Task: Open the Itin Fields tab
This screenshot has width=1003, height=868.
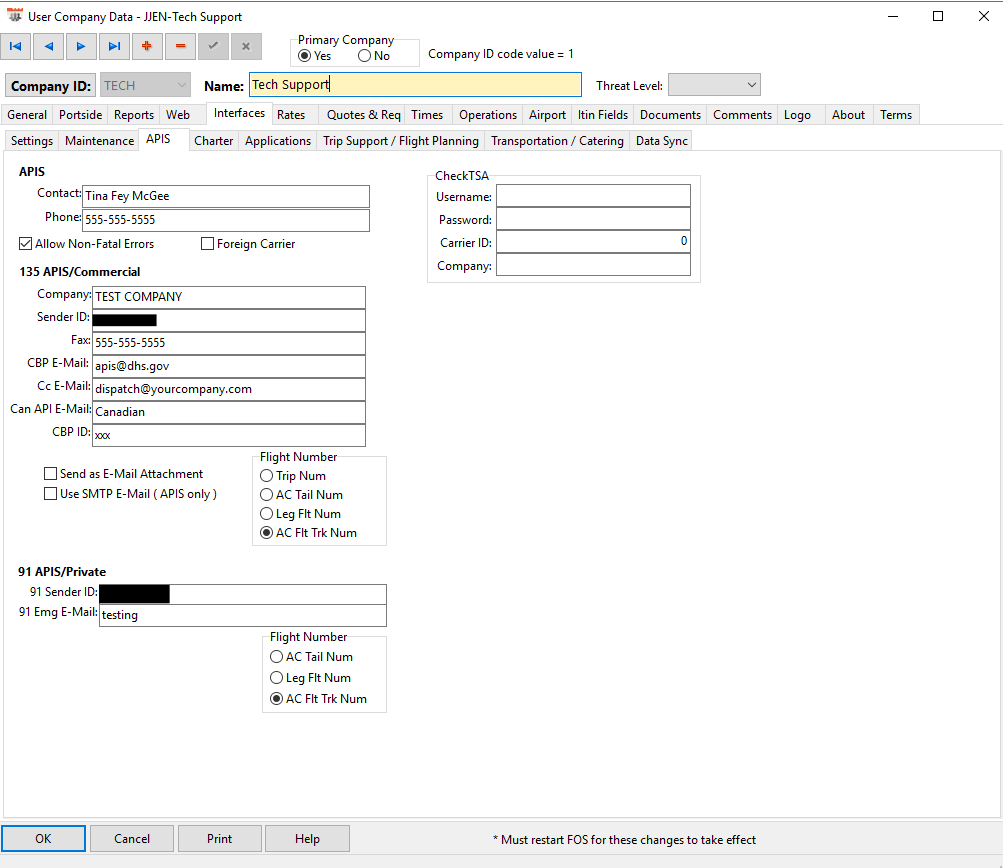Action: (x=603, y=114)
